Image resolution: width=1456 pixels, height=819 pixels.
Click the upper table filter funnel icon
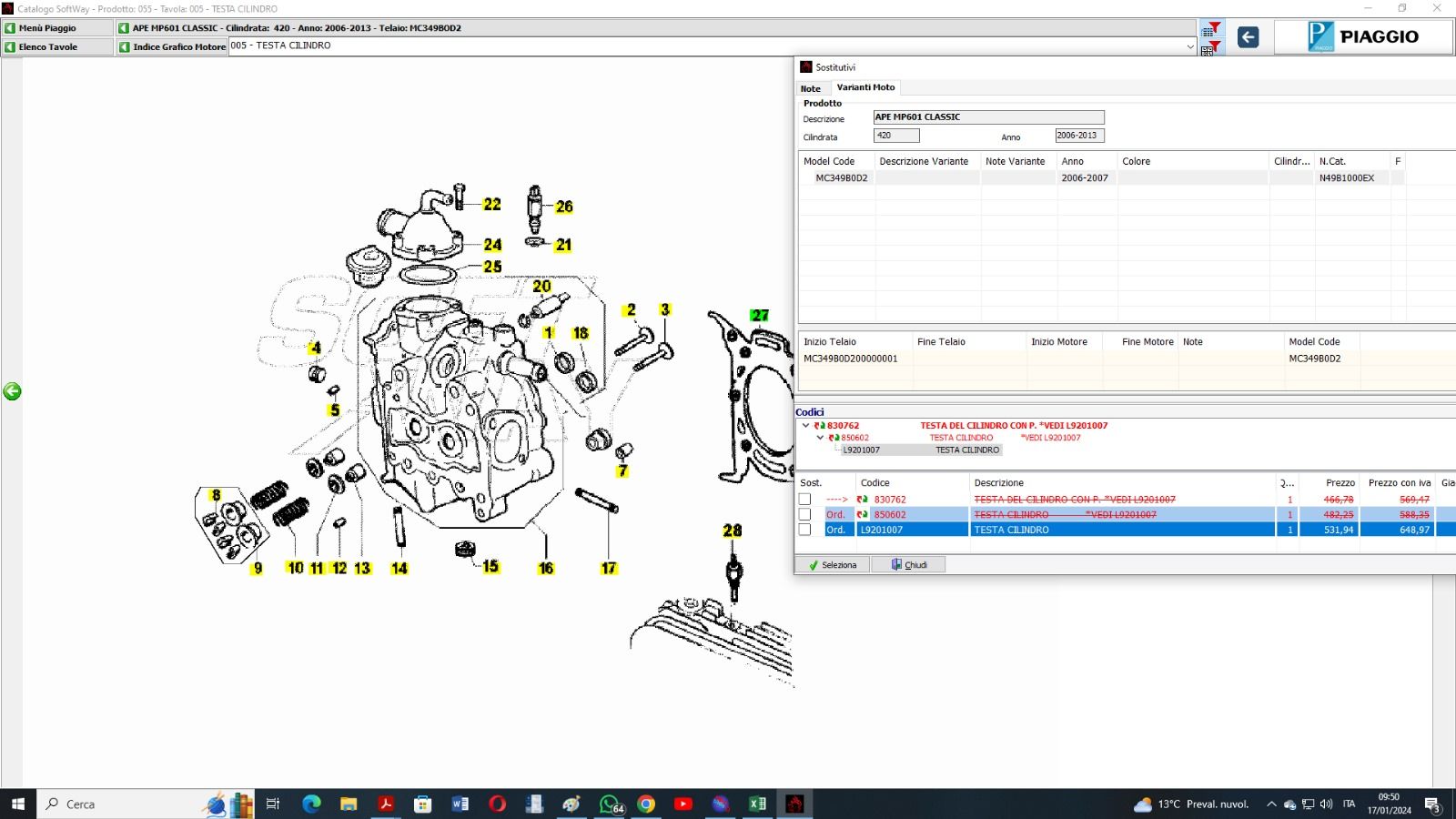tap(1210, 29)
